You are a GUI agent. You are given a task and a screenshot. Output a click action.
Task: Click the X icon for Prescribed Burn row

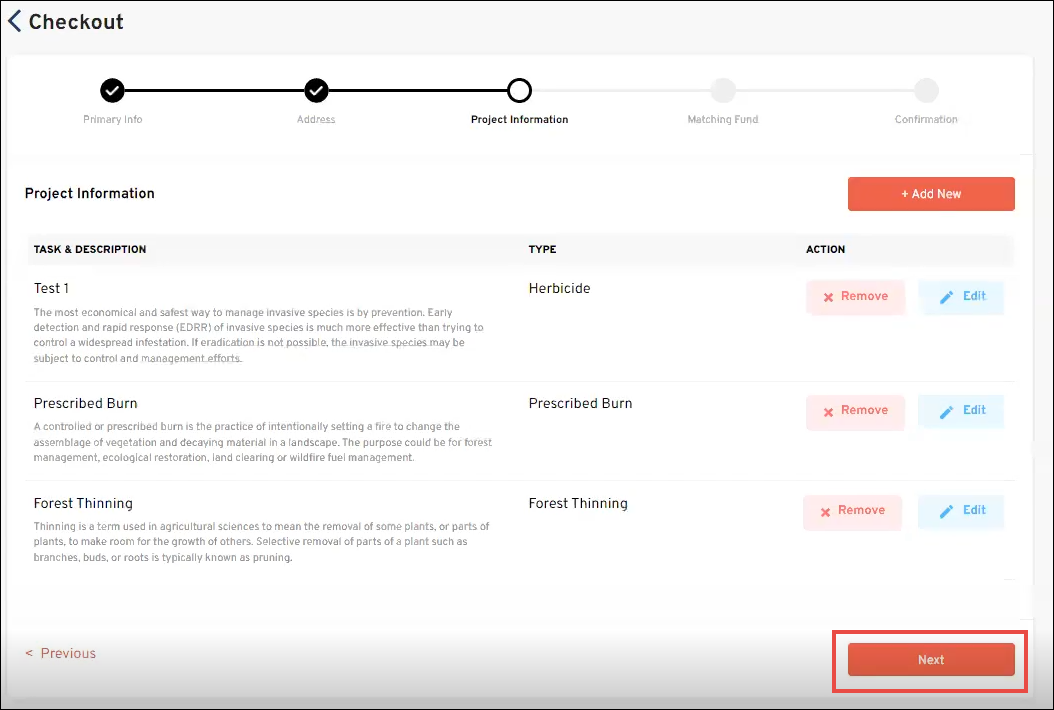tap(828, 412)
